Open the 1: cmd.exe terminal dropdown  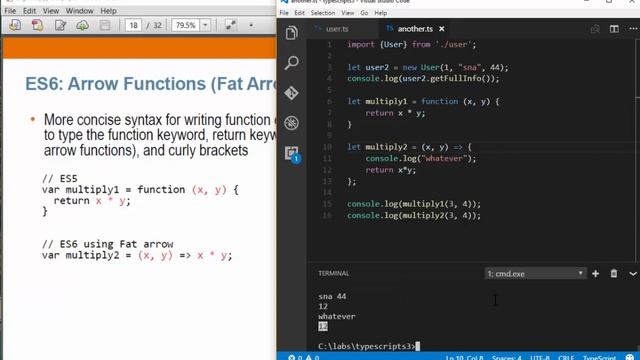coord(536,273)
